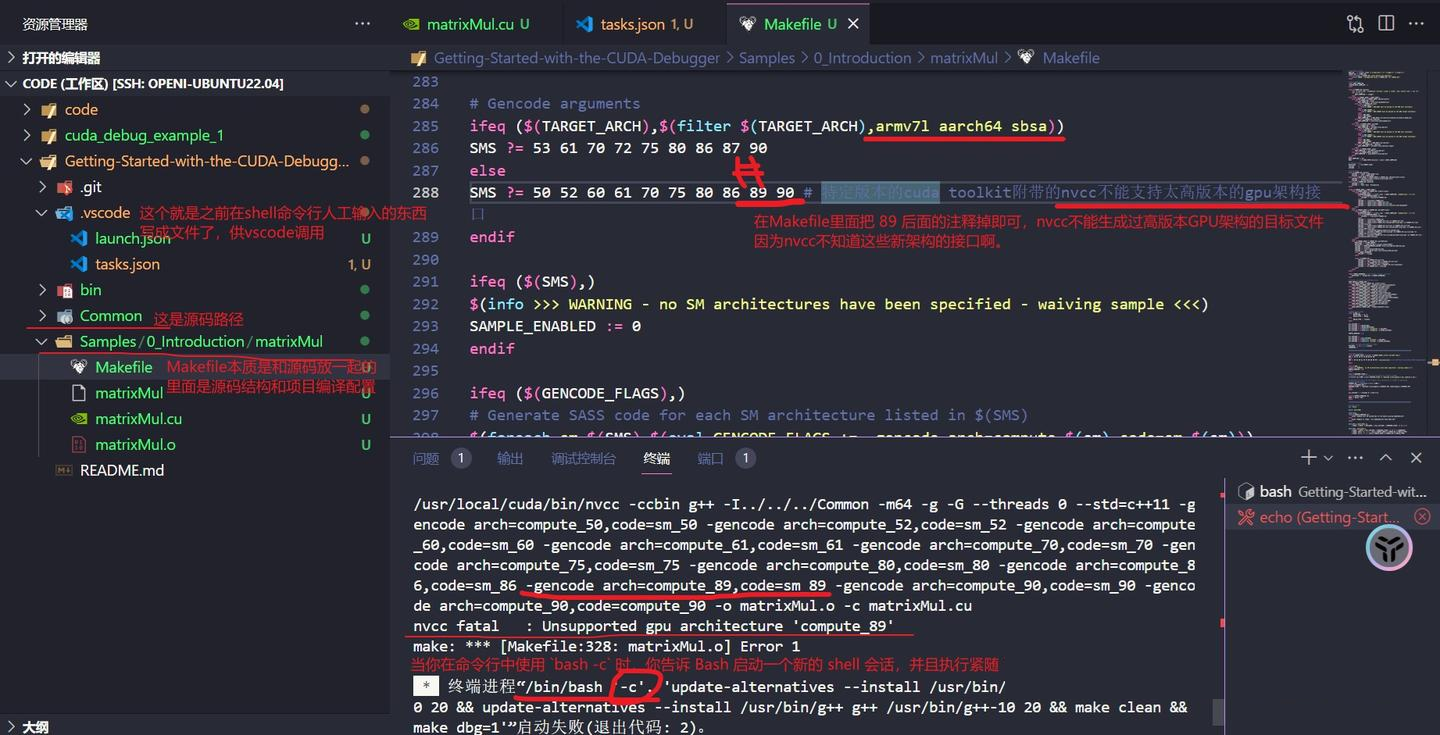Switch to the 输出 panel tab
The height and width of the screenshot is (735, 1440).
click(510, 458)
